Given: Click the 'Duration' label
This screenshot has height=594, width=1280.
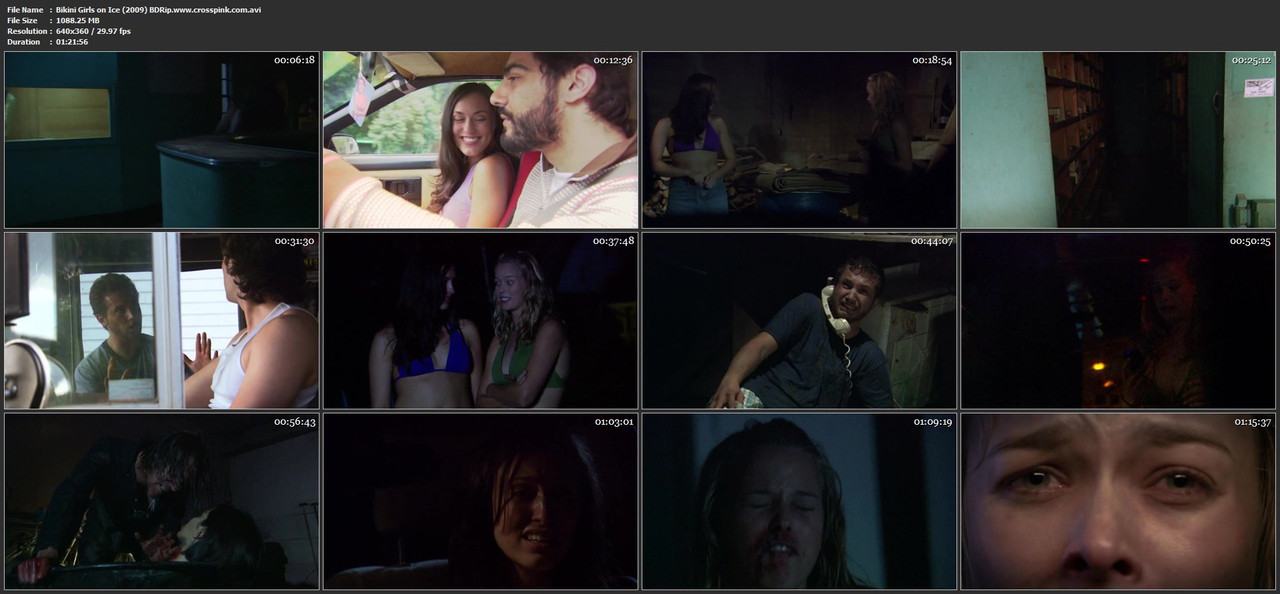Looking at the screenshot, I should tap(22, 42).
